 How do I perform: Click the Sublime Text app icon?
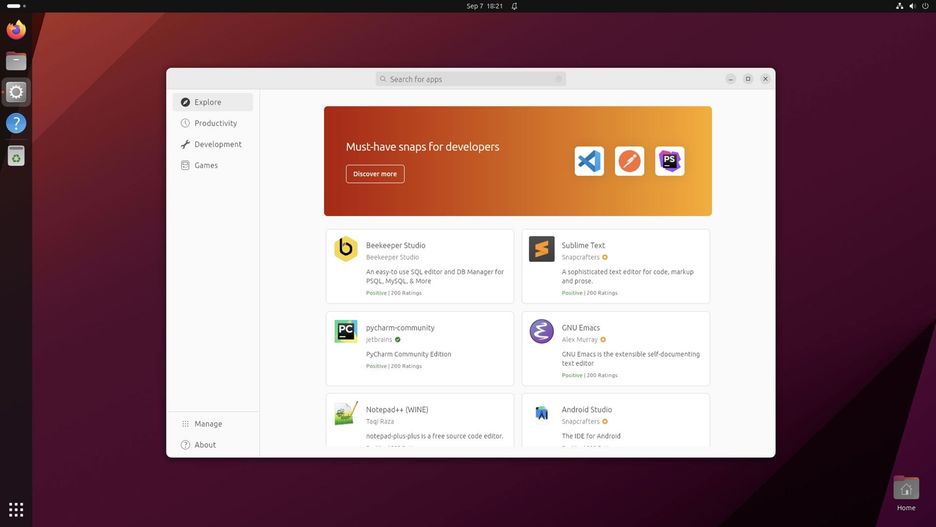(541, 249)
